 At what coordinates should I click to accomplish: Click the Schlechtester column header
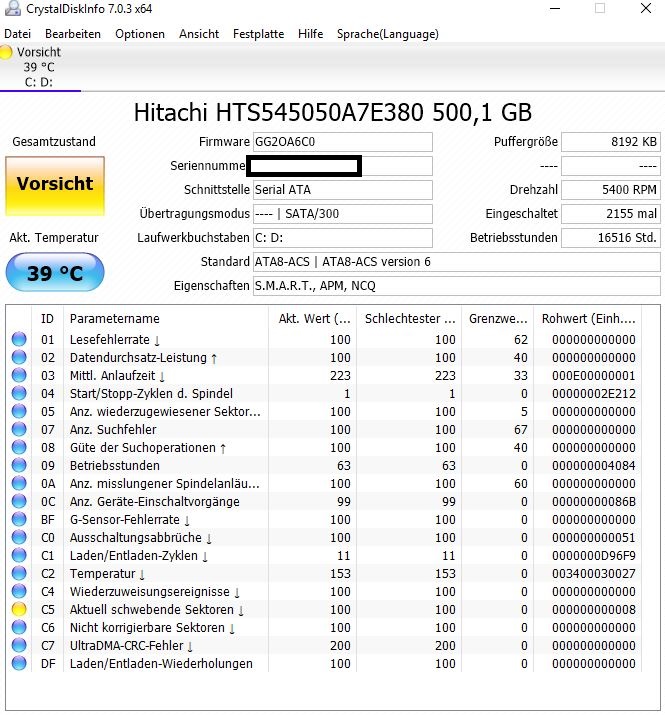tap(409, 318)
